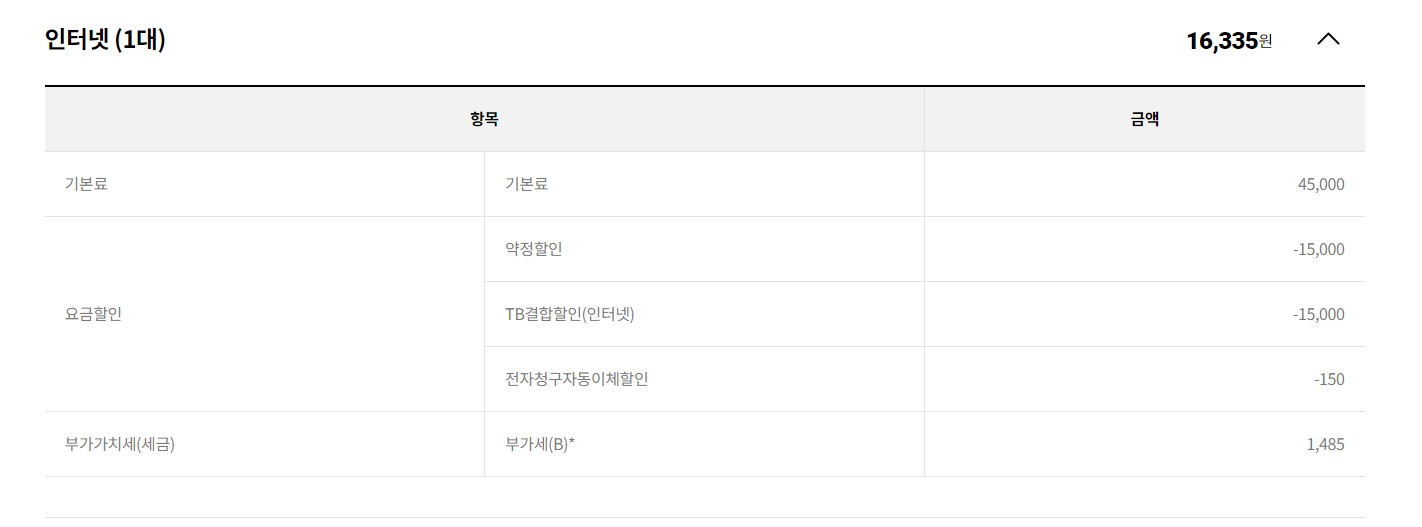Click the 인터넷 (1대) section title
Image resolution: width=1422 pixels, height=527 pixels.
[x=105, y=40]
